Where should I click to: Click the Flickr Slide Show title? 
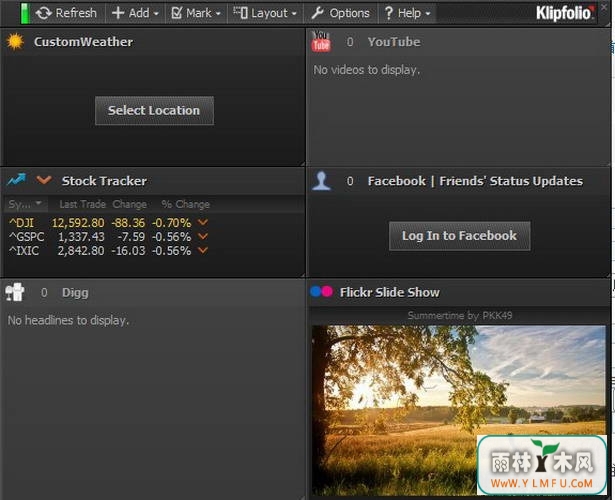point(389,293)
